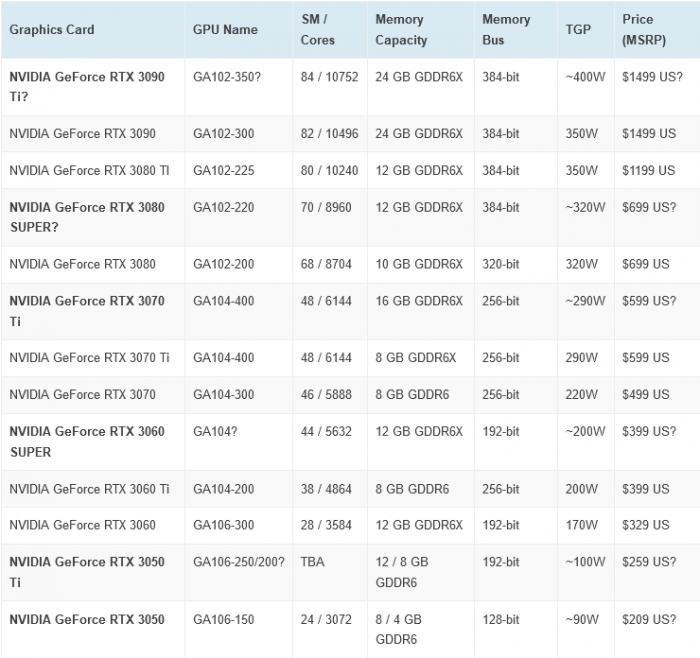The image size is (700, 658).
Task: Select the $329 US price cell
Action: coord(645,526)
